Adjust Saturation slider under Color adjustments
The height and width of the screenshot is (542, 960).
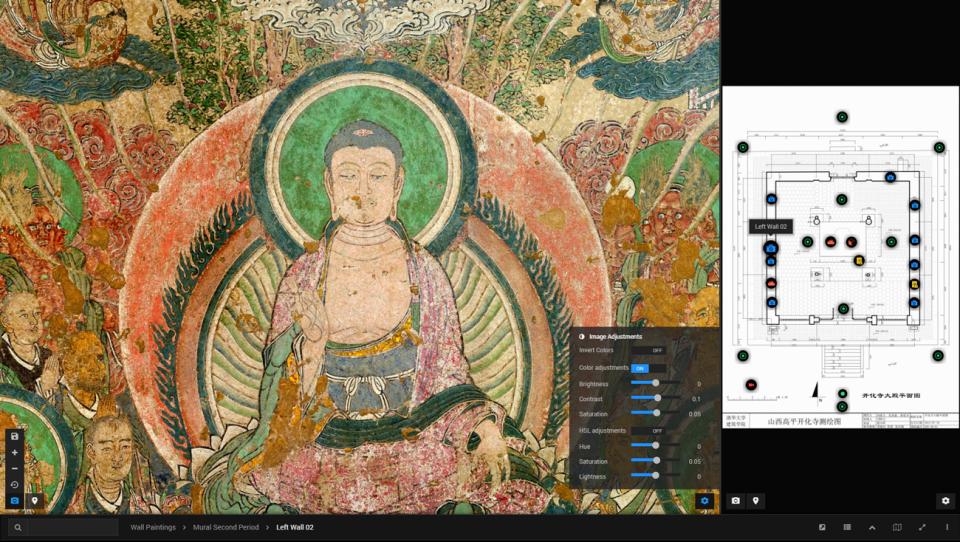click(x=655, y=413)
